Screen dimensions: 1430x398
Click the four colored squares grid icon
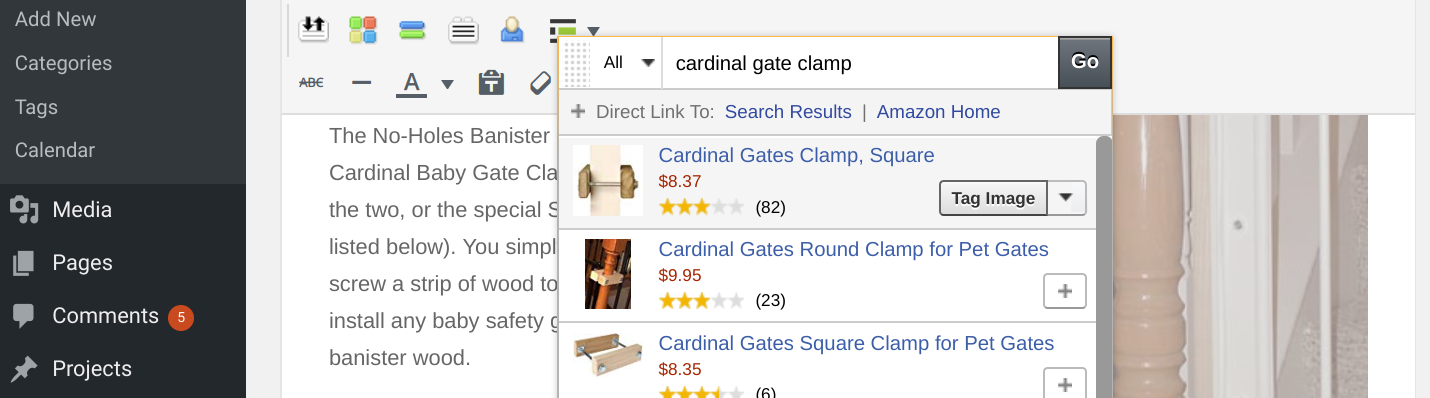362,30
